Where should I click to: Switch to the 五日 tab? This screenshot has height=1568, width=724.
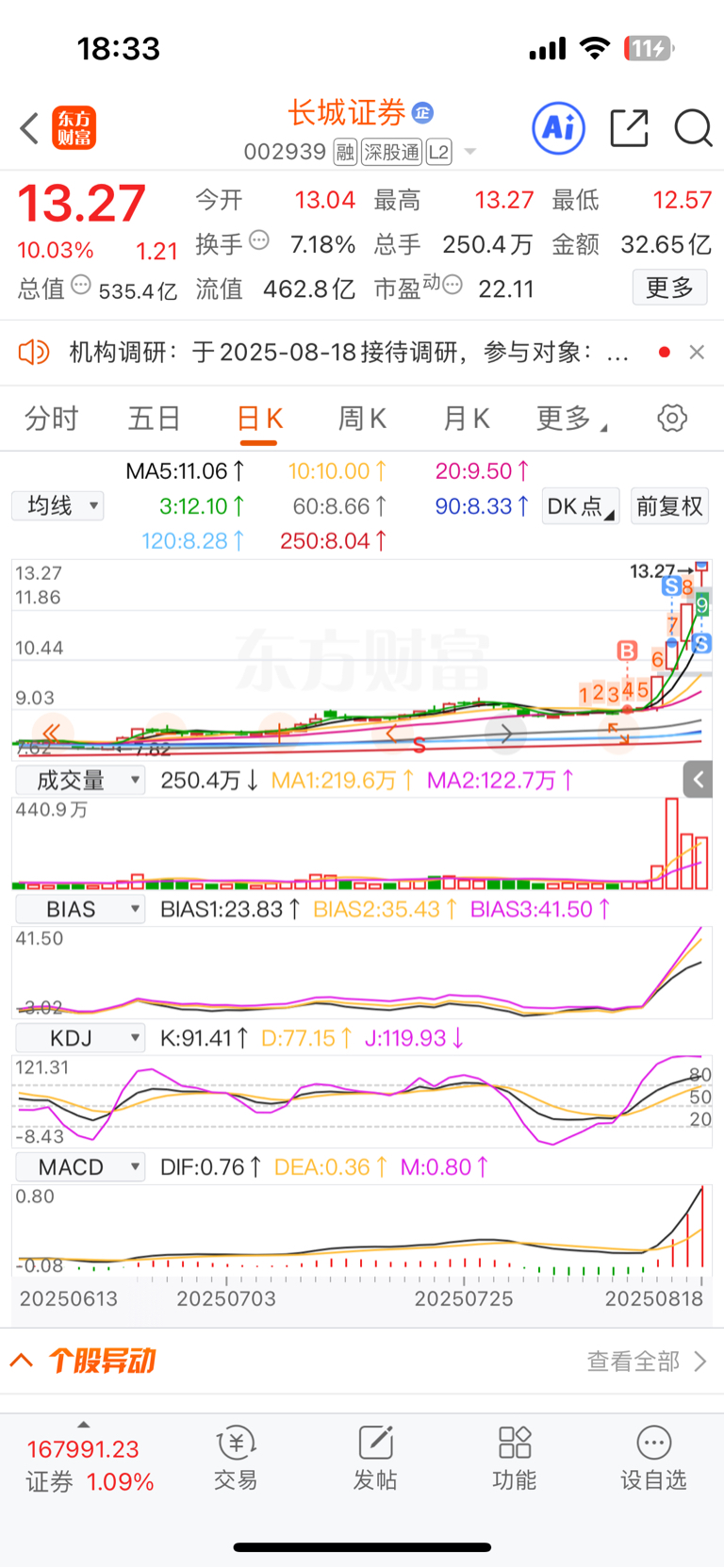pyautogui.click(x=154, y=418)
